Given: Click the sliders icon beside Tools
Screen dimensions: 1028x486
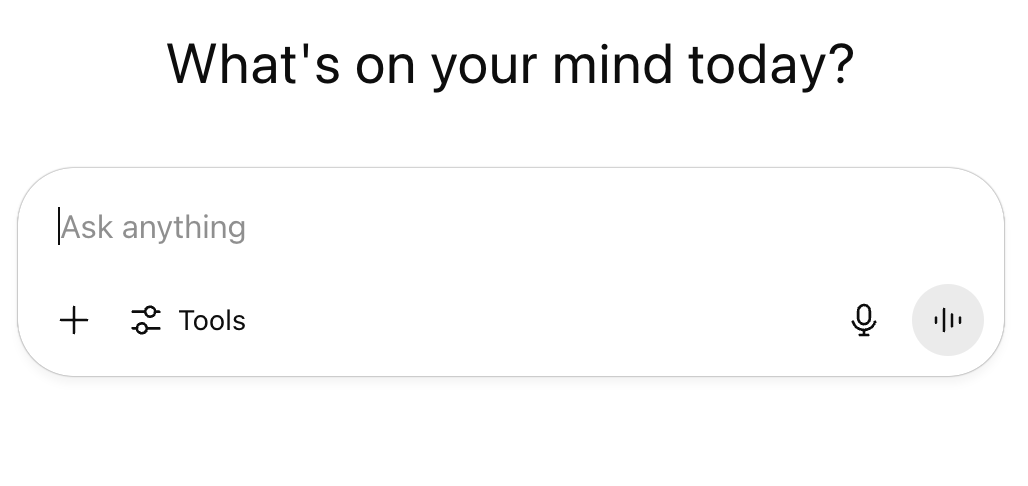Looking at the screenshot, I should point(146,321).
